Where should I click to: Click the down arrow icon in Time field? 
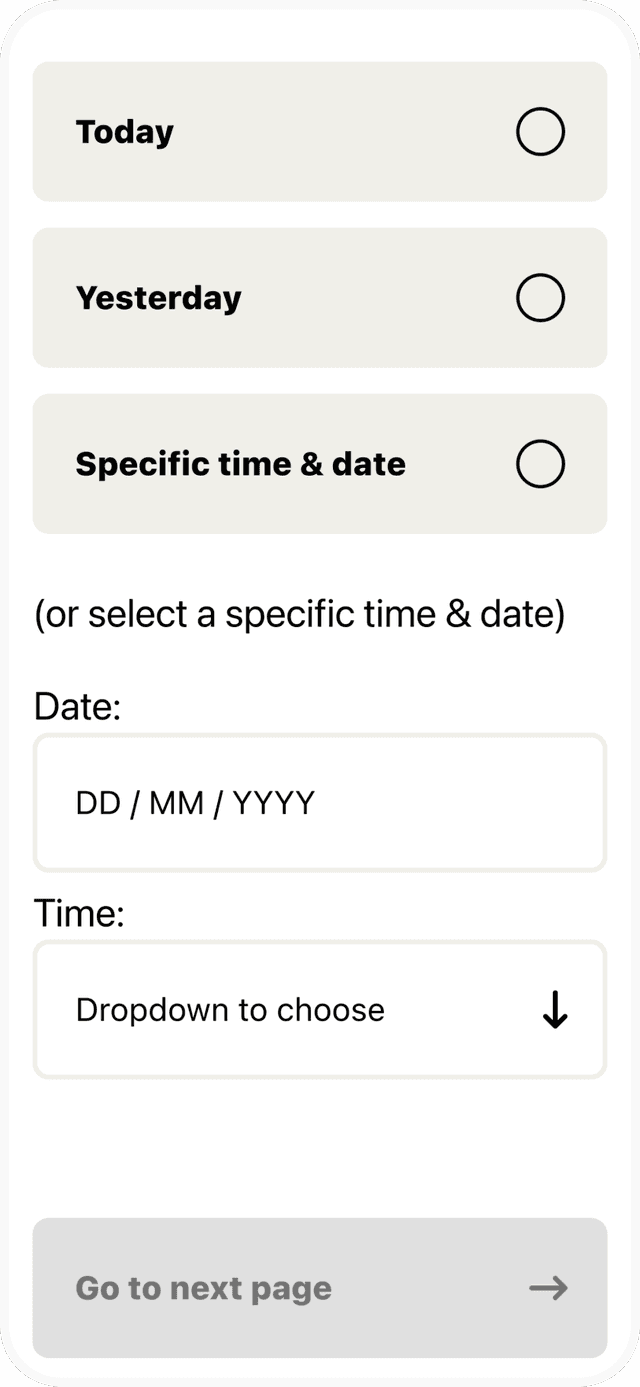click(555, 1010)
